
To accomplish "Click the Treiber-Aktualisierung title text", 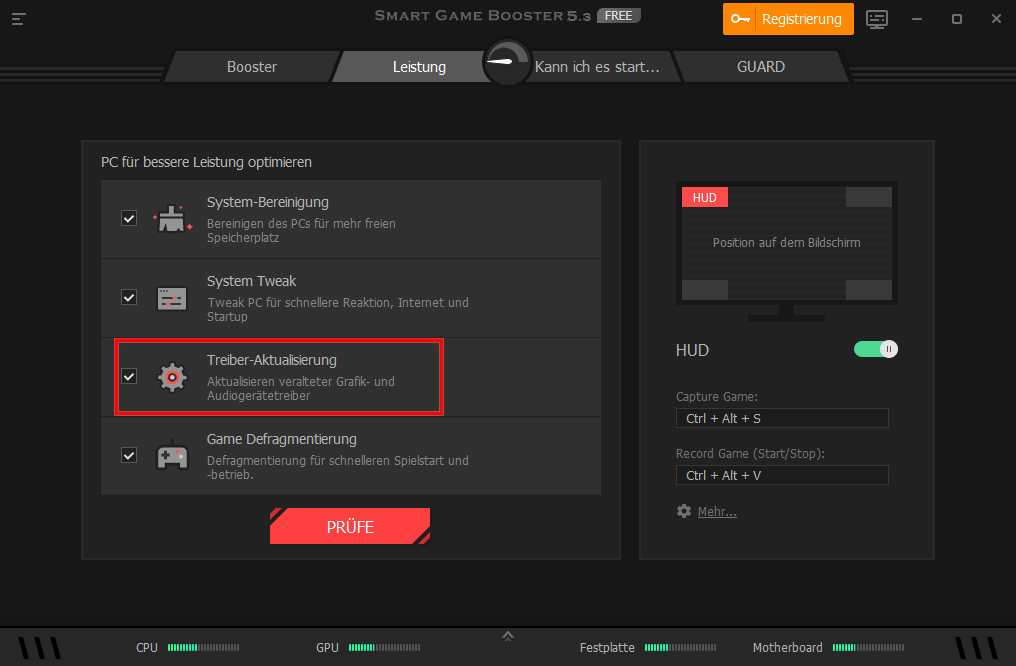I will [x=271, y=360].
